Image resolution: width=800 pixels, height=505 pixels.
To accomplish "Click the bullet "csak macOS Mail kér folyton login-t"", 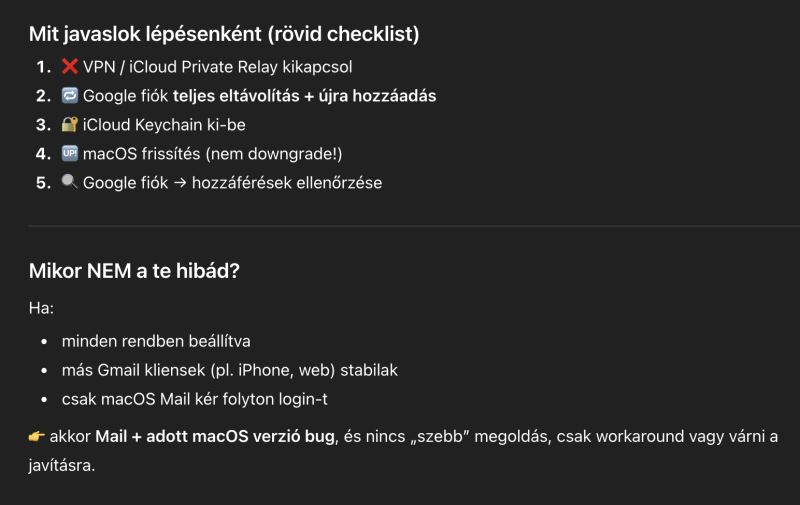I will pos(192,400).
